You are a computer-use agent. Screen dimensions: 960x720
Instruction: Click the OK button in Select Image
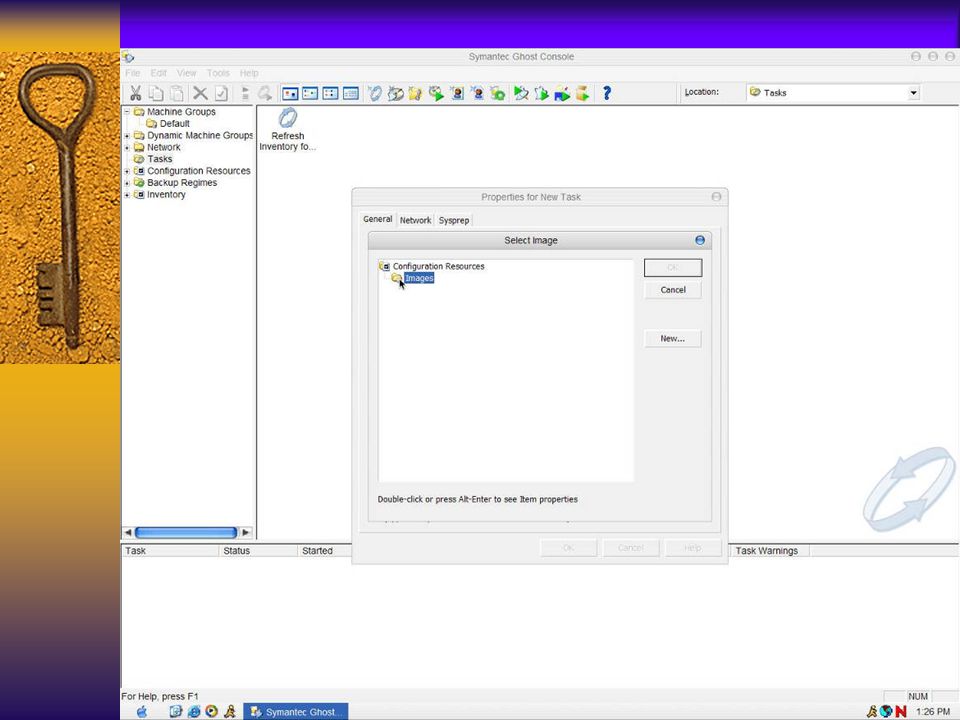click(x=673, y=268)
